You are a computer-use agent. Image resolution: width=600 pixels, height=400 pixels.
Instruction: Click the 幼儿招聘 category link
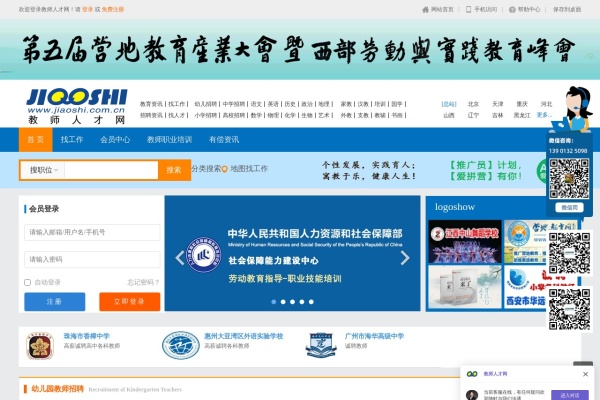(x=205, y=104)
